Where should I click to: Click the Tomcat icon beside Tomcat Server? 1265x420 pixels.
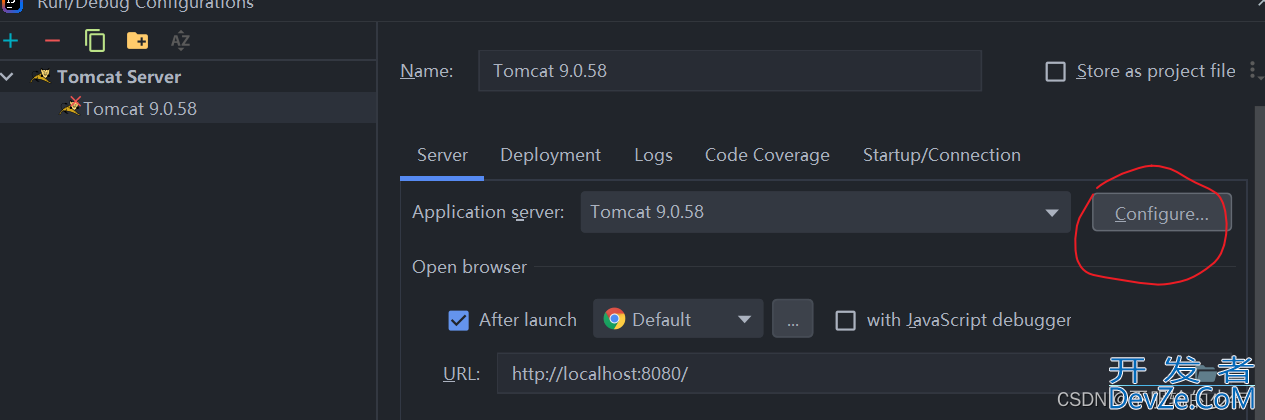point(41,76)
